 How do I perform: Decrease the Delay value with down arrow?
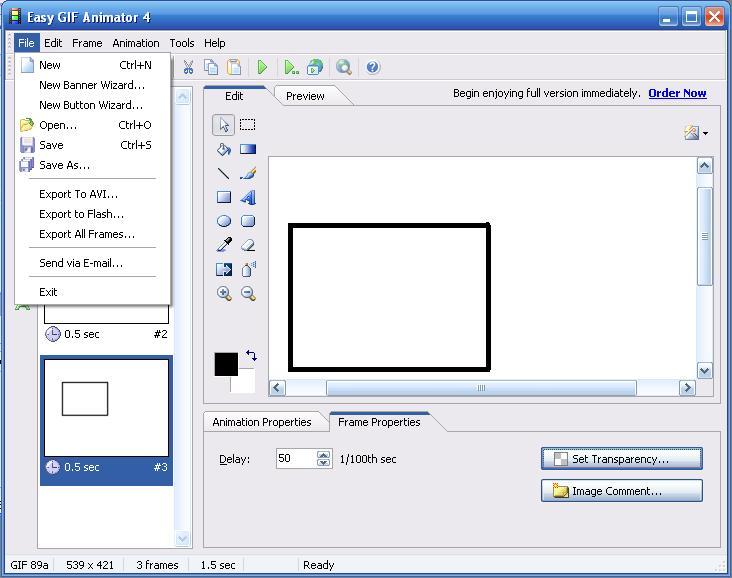[324, 463]
